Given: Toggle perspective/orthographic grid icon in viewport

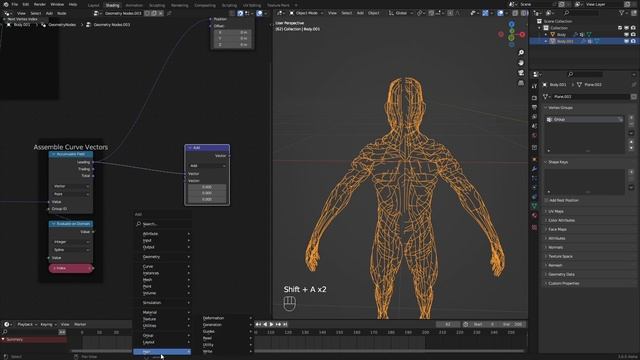Looking at the screenshot, I should pos(521,83).
